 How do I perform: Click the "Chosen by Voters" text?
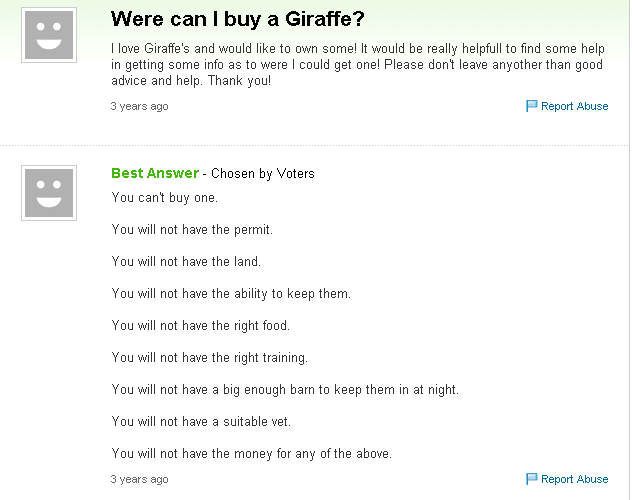[x=263, y=174]
